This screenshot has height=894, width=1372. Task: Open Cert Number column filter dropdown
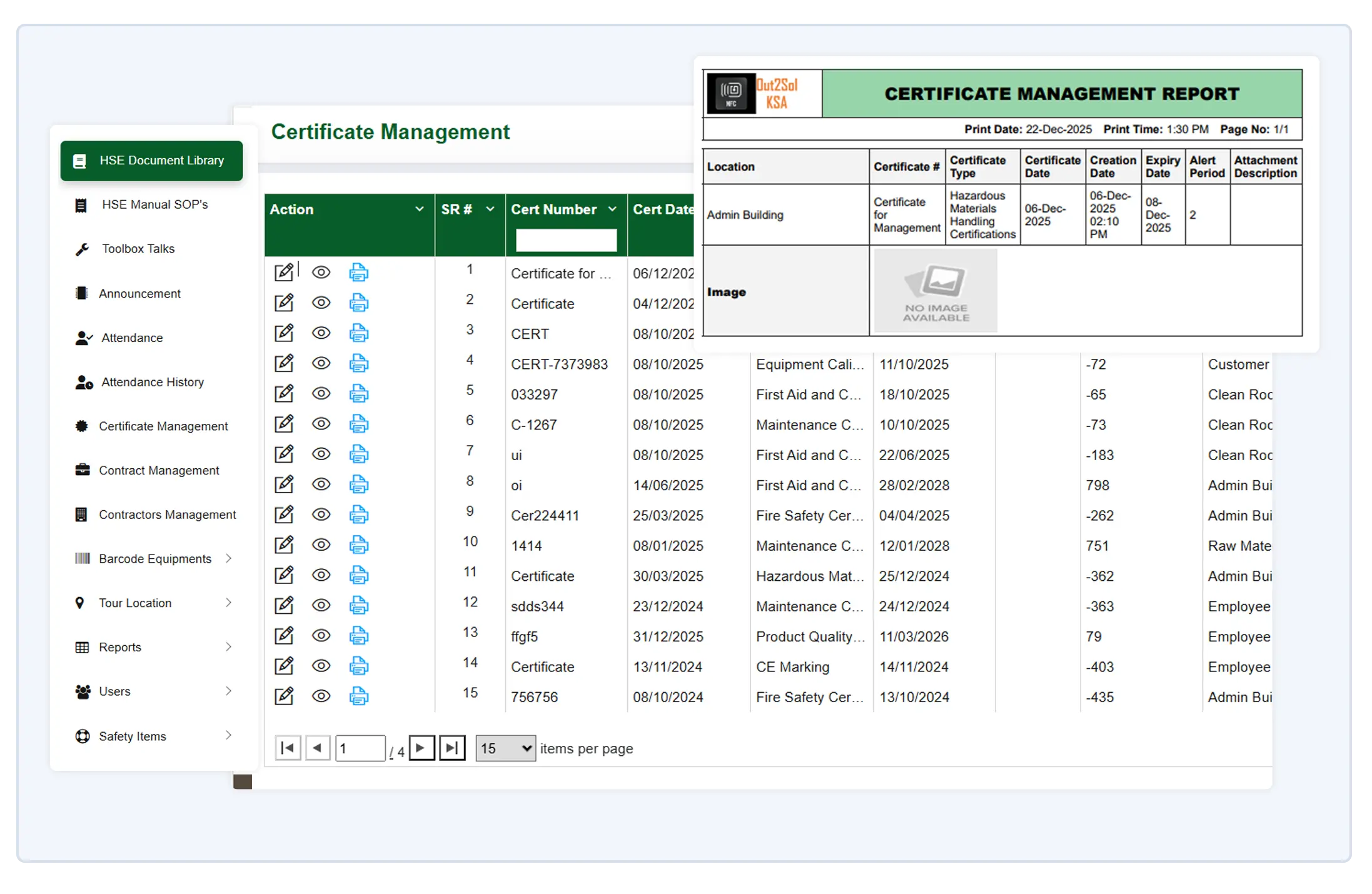(x=612, y=209)
